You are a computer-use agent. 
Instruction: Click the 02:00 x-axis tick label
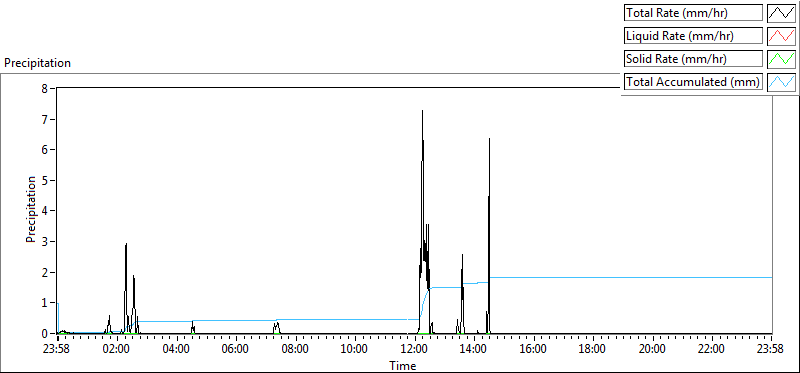pyautogui.click(x=117, y=350)
